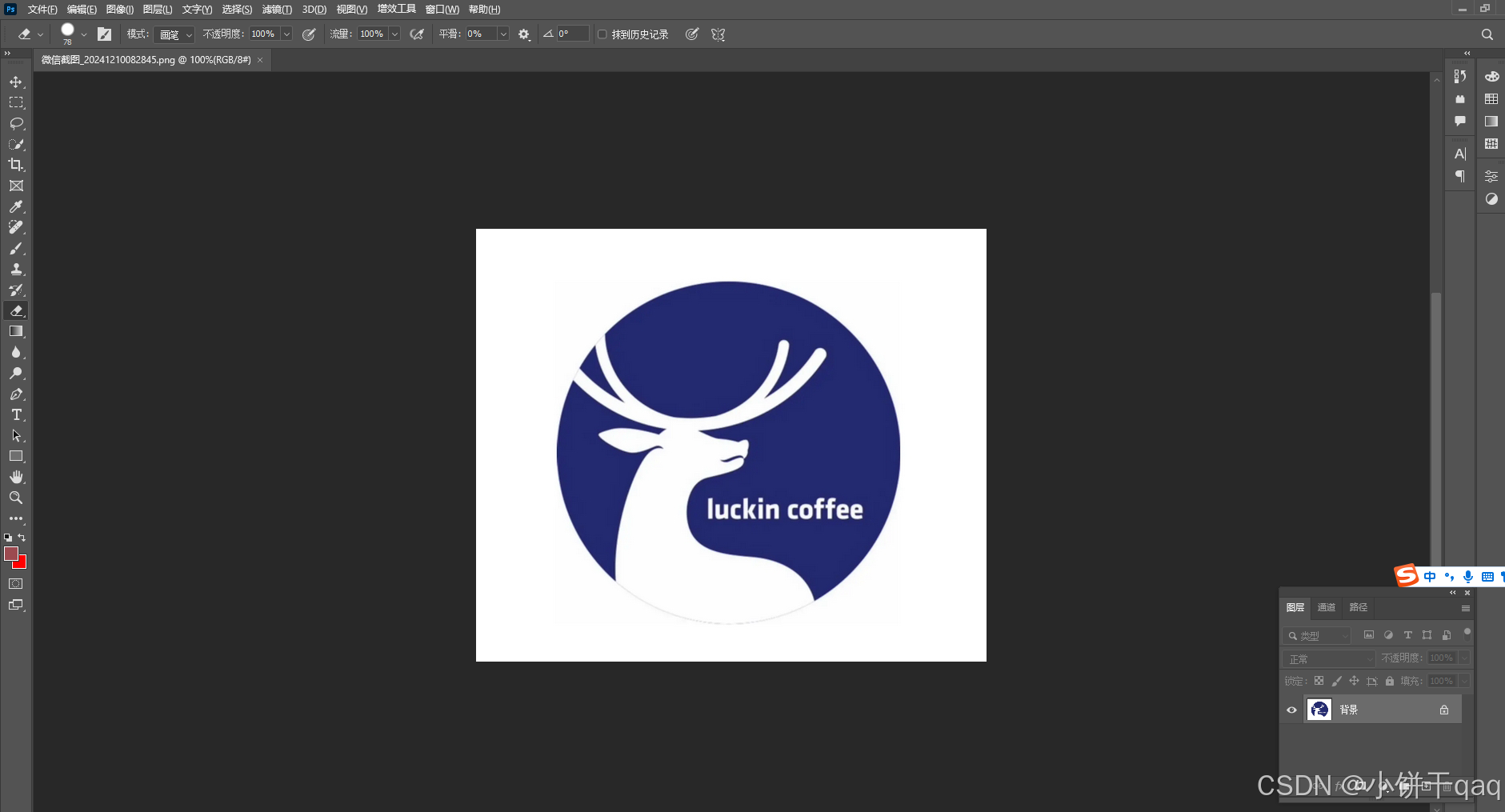Switch to the 路径 tab

(x=1359, y=607)
